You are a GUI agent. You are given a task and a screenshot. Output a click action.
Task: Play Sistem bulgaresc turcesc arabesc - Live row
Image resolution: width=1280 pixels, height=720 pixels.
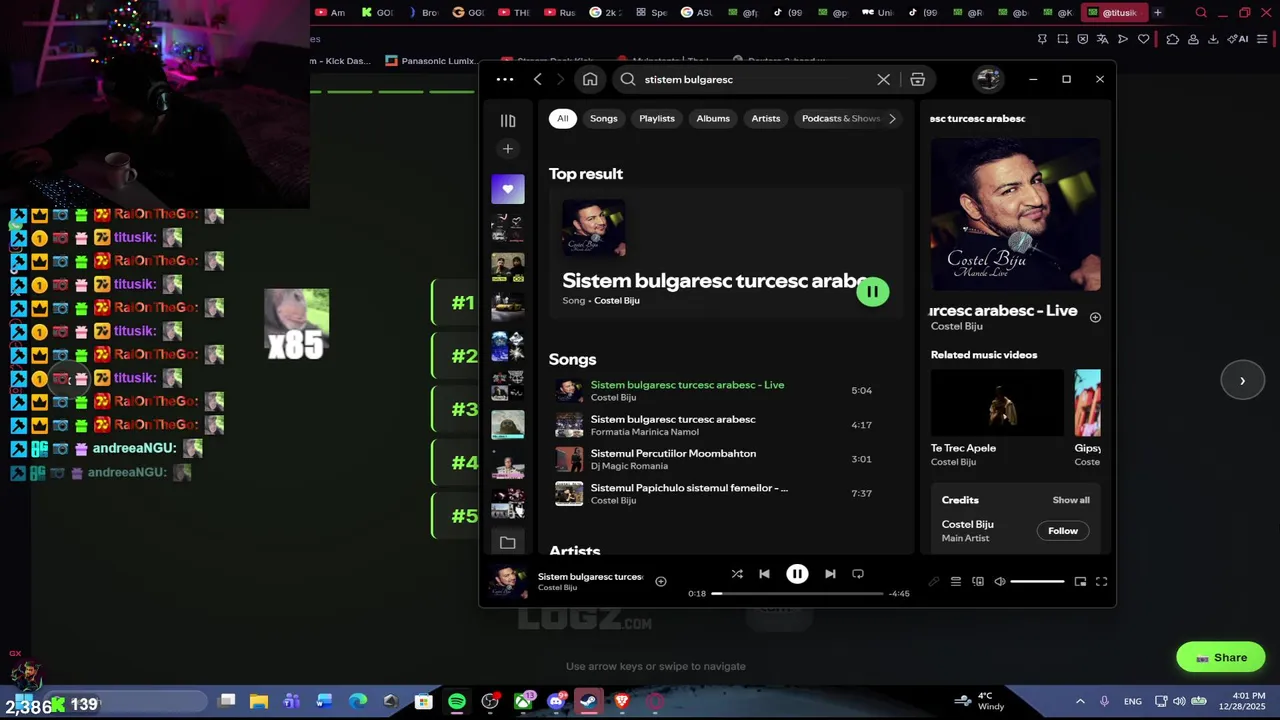[726, 391]
